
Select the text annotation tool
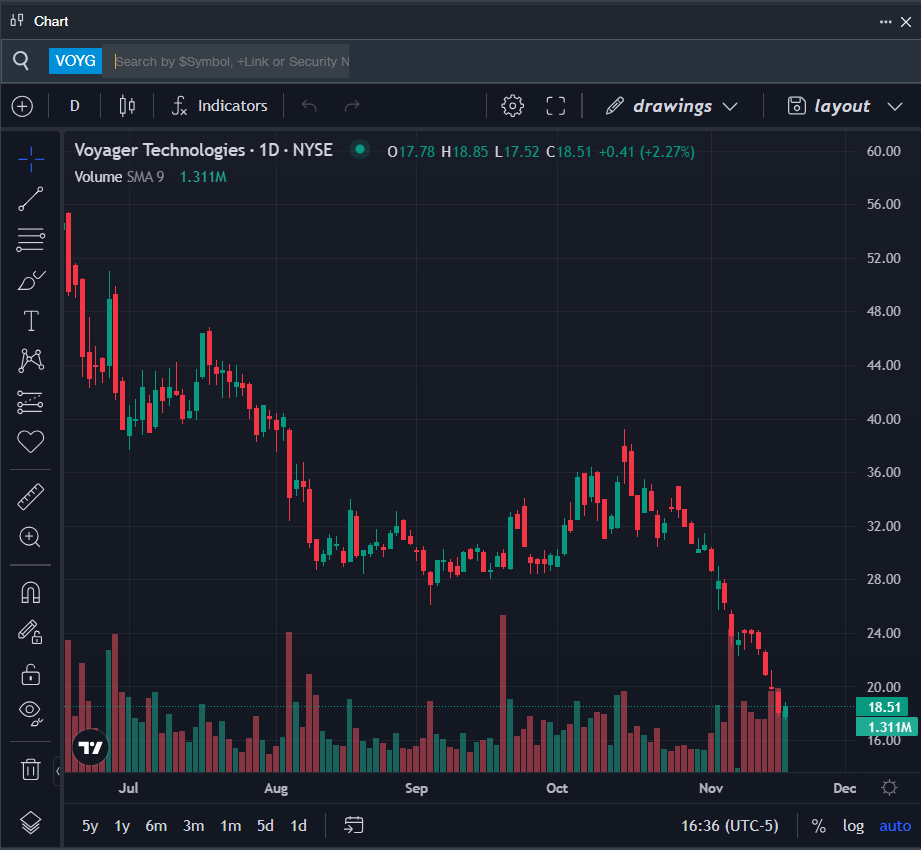31,321
